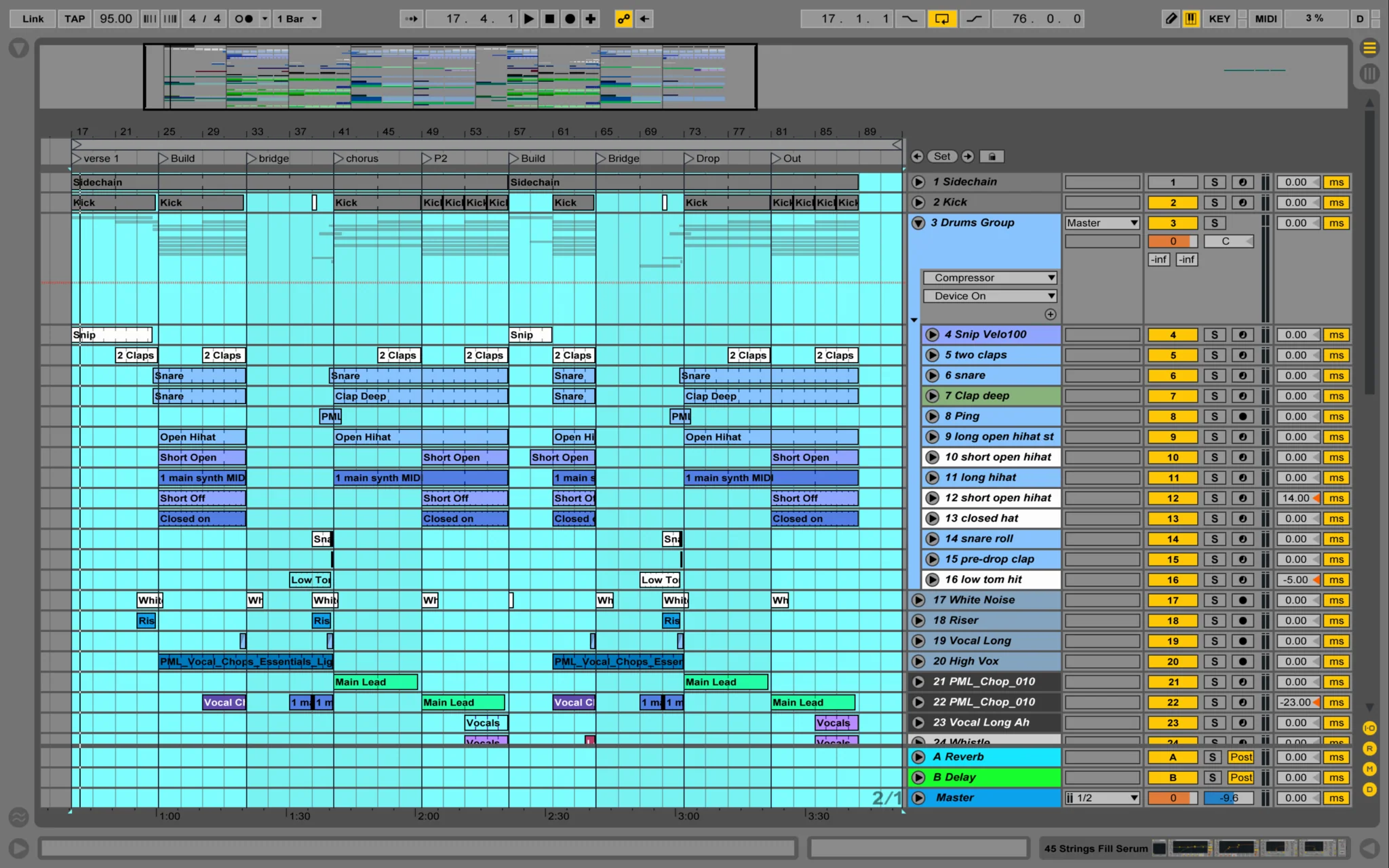Toggle the Metronome button
This screenshot has height=868, width=1389.
coord(243,19)
